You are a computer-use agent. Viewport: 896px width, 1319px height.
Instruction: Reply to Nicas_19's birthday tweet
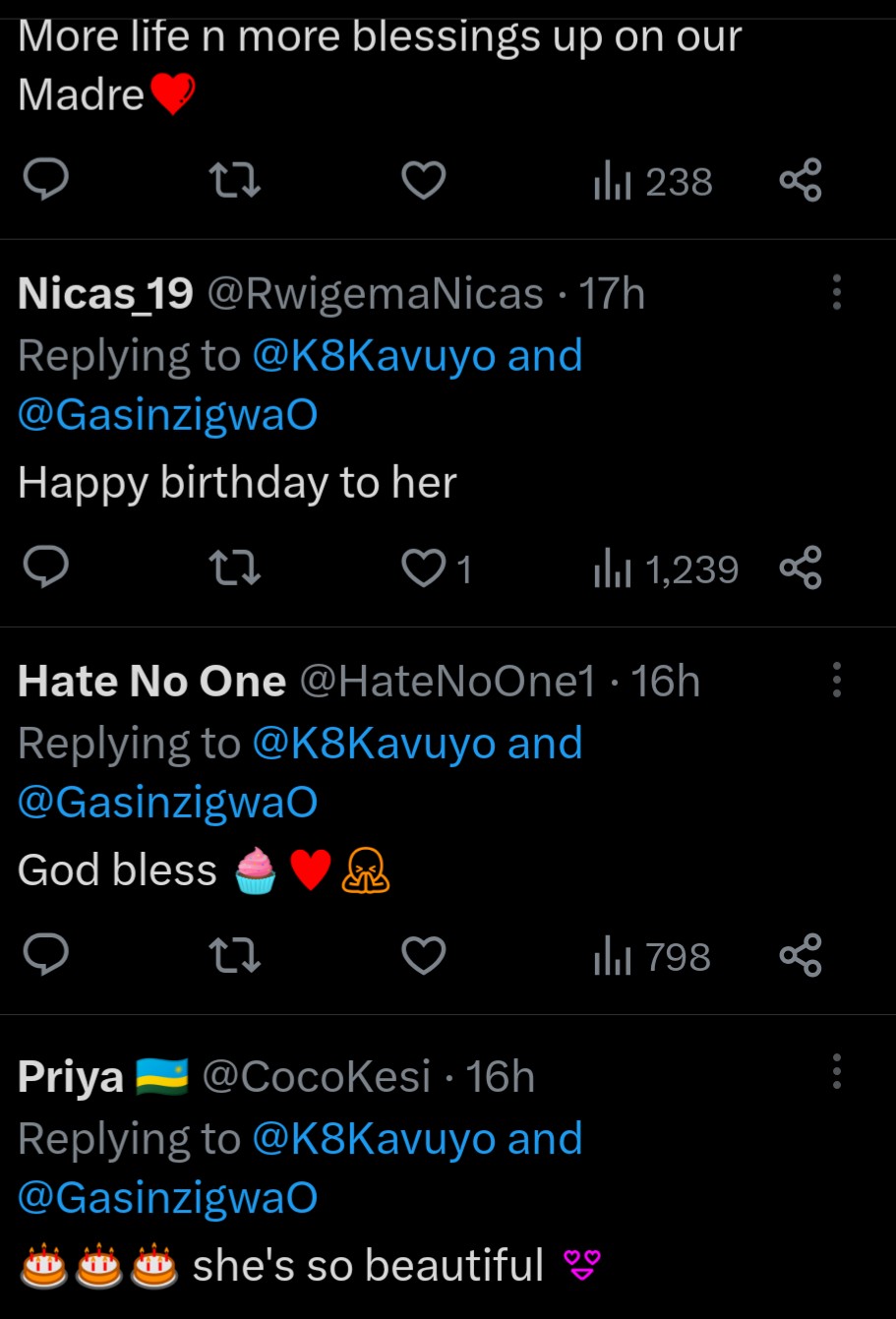[x=45, y=569]
